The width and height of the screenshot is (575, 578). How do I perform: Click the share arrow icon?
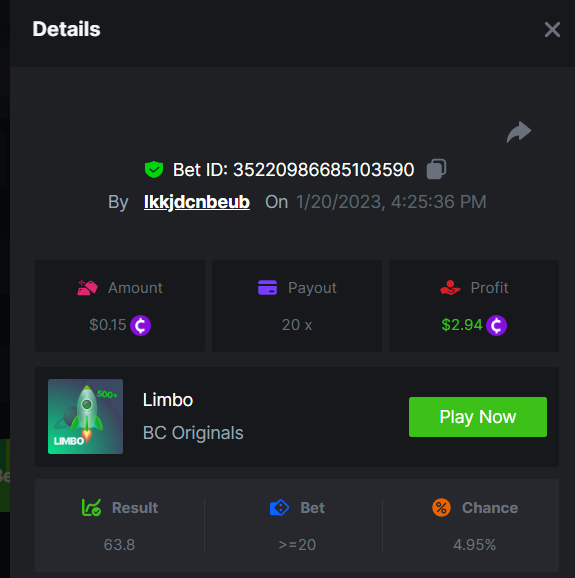pyautogui.click(x=519, y=132)
